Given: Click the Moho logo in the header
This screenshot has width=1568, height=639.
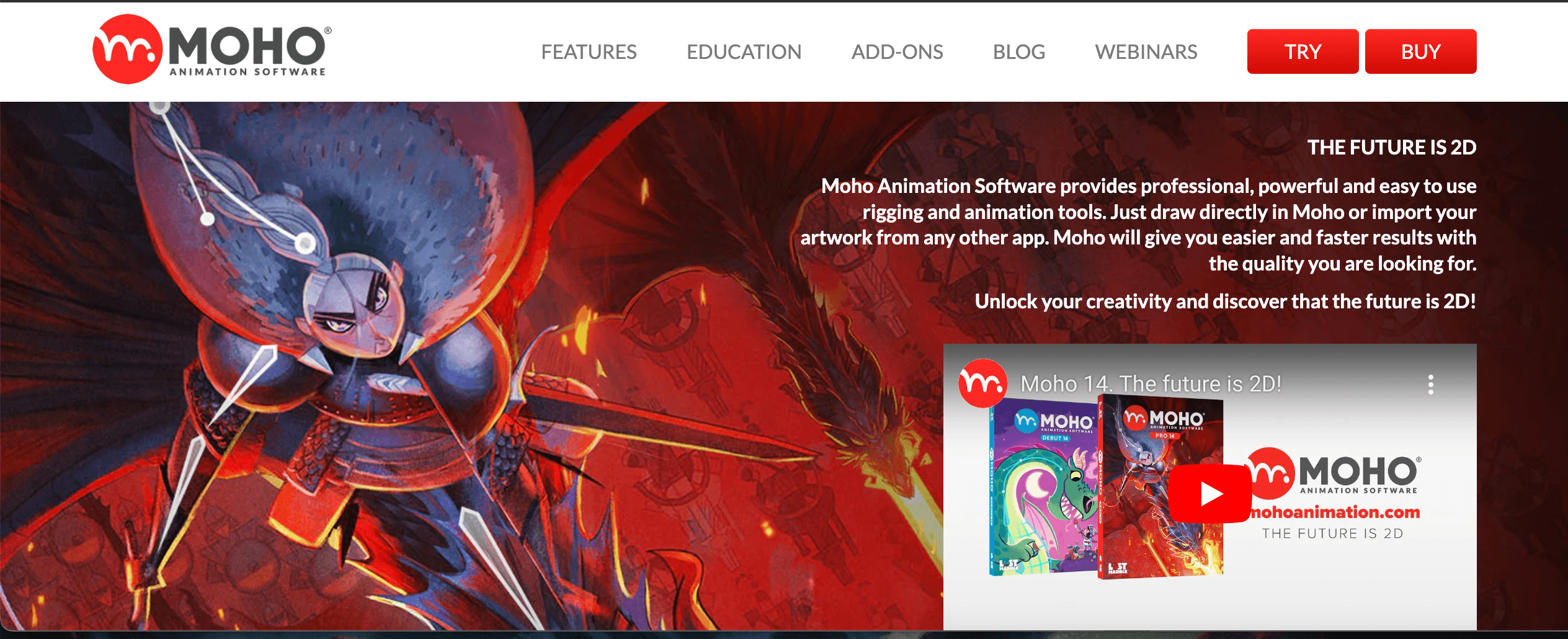Looking at the screenshot, I should click(212, 50).
